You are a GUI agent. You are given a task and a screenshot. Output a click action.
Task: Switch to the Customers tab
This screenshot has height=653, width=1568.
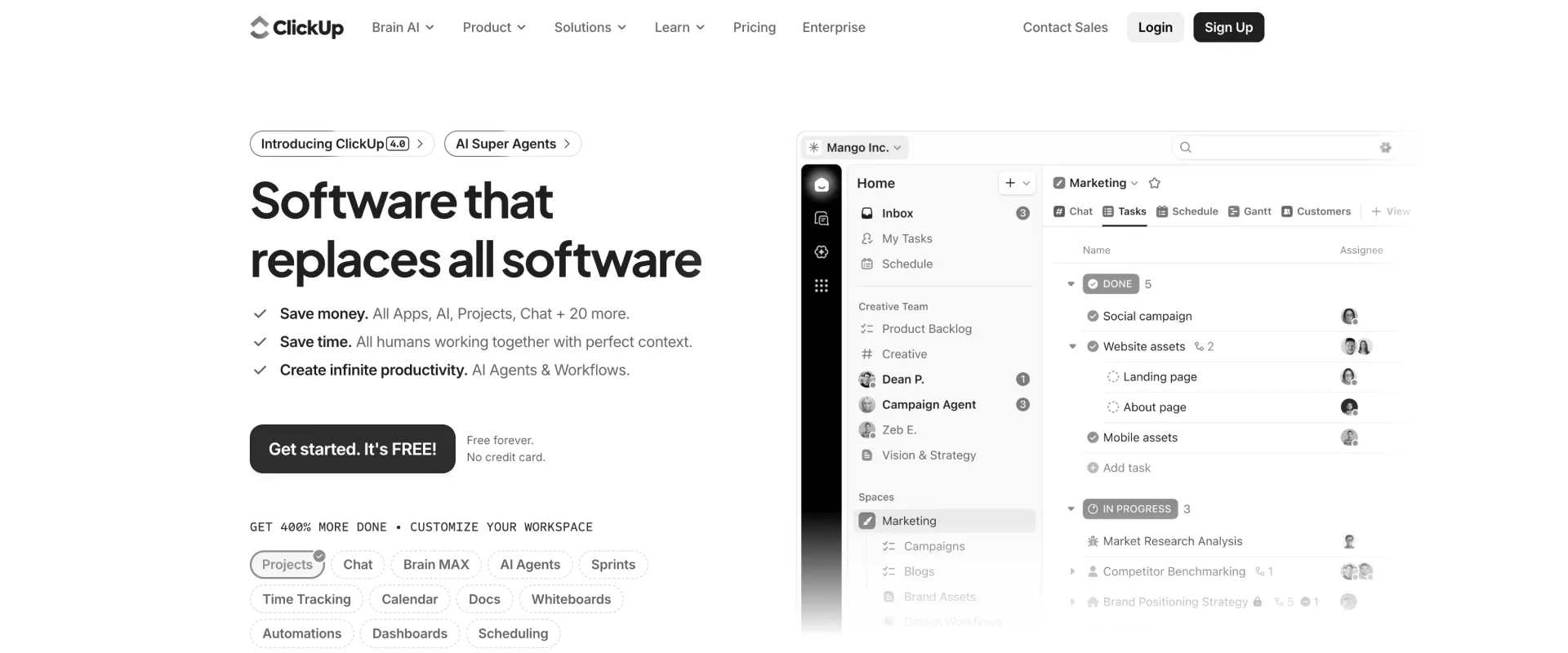[1316, 211]
